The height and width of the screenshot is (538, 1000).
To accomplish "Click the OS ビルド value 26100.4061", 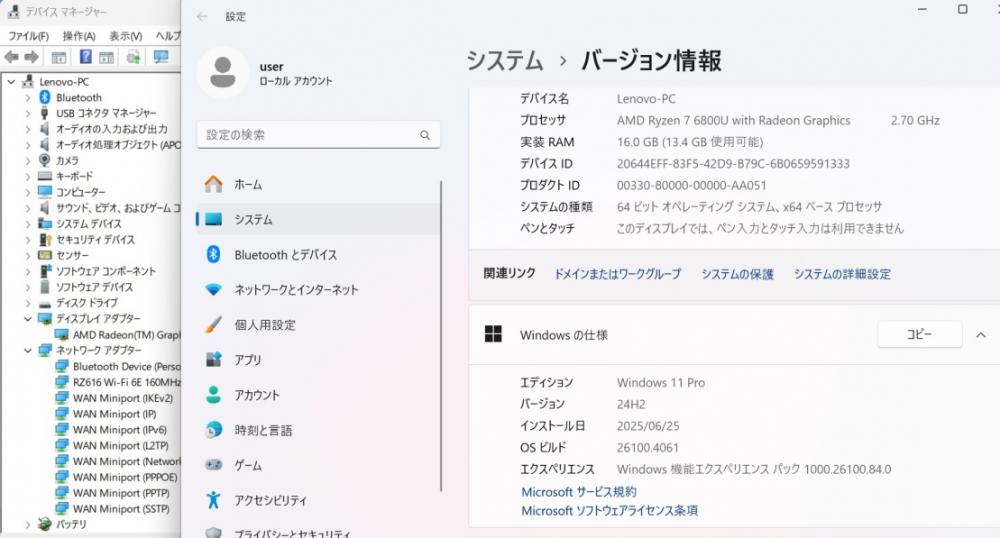I will coord(647,447).
